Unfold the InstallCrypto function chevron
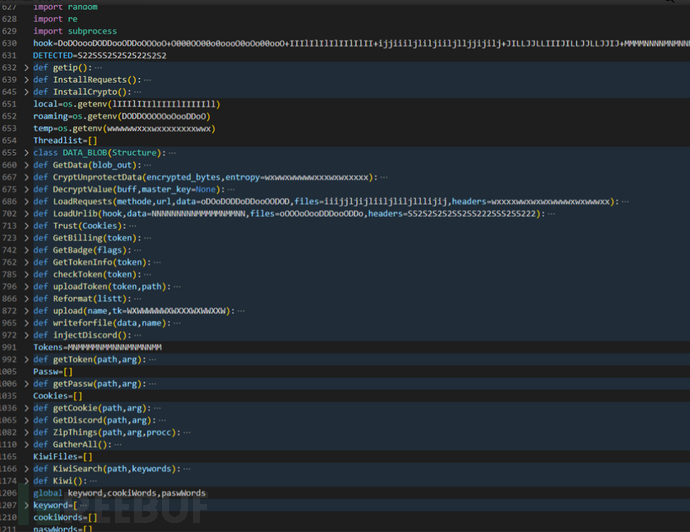This screenshot has width=690, height=532. click(x=26, y=91)
